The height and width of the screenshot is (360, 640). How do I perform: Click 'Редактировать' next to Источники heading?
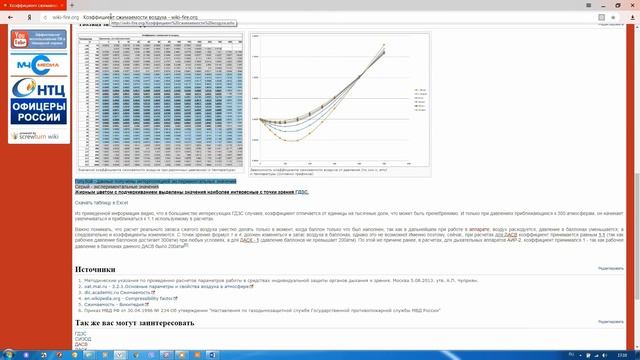pyautogui.click(x=611, y=268)
